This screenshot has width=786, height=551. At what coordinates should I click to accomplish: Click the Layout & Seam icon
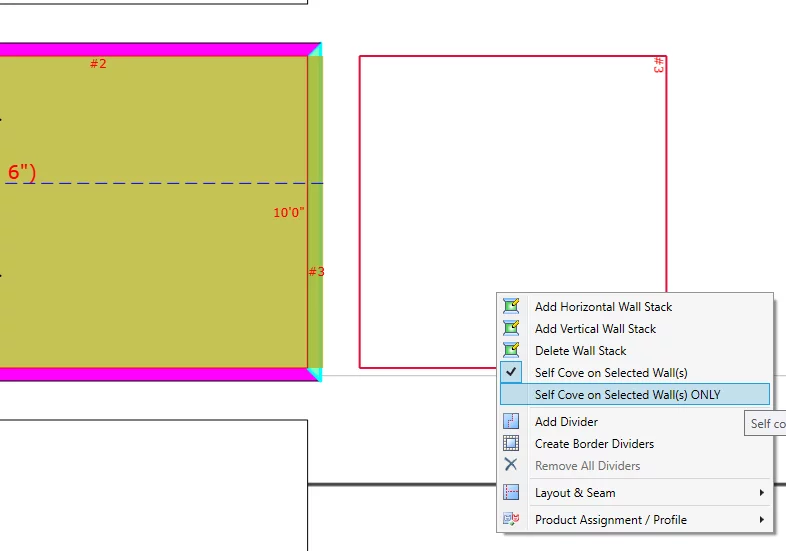pyautogui.click(x=511, y=493)
